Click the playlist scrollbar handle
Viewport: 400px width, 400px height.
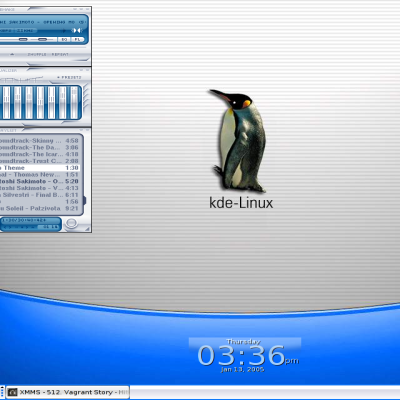(84, 200)
